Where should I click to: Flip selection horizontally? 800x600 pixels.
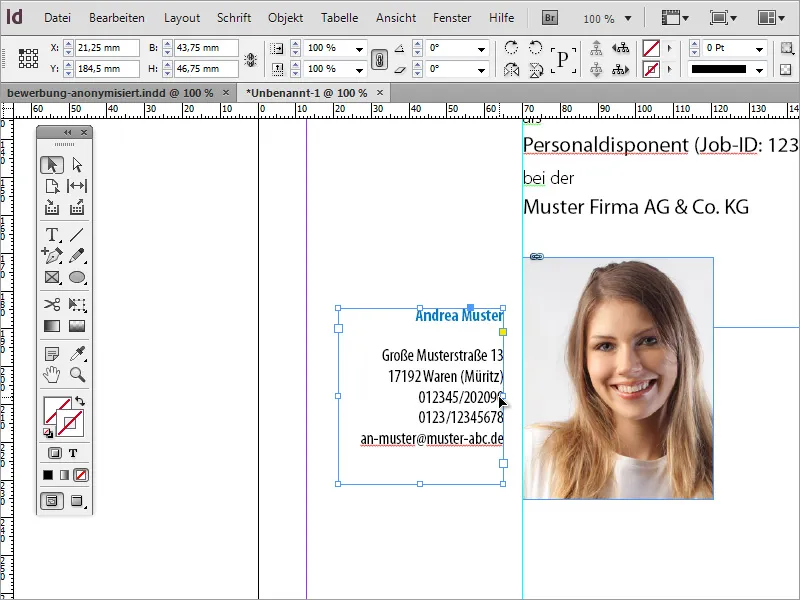point(511,69)
